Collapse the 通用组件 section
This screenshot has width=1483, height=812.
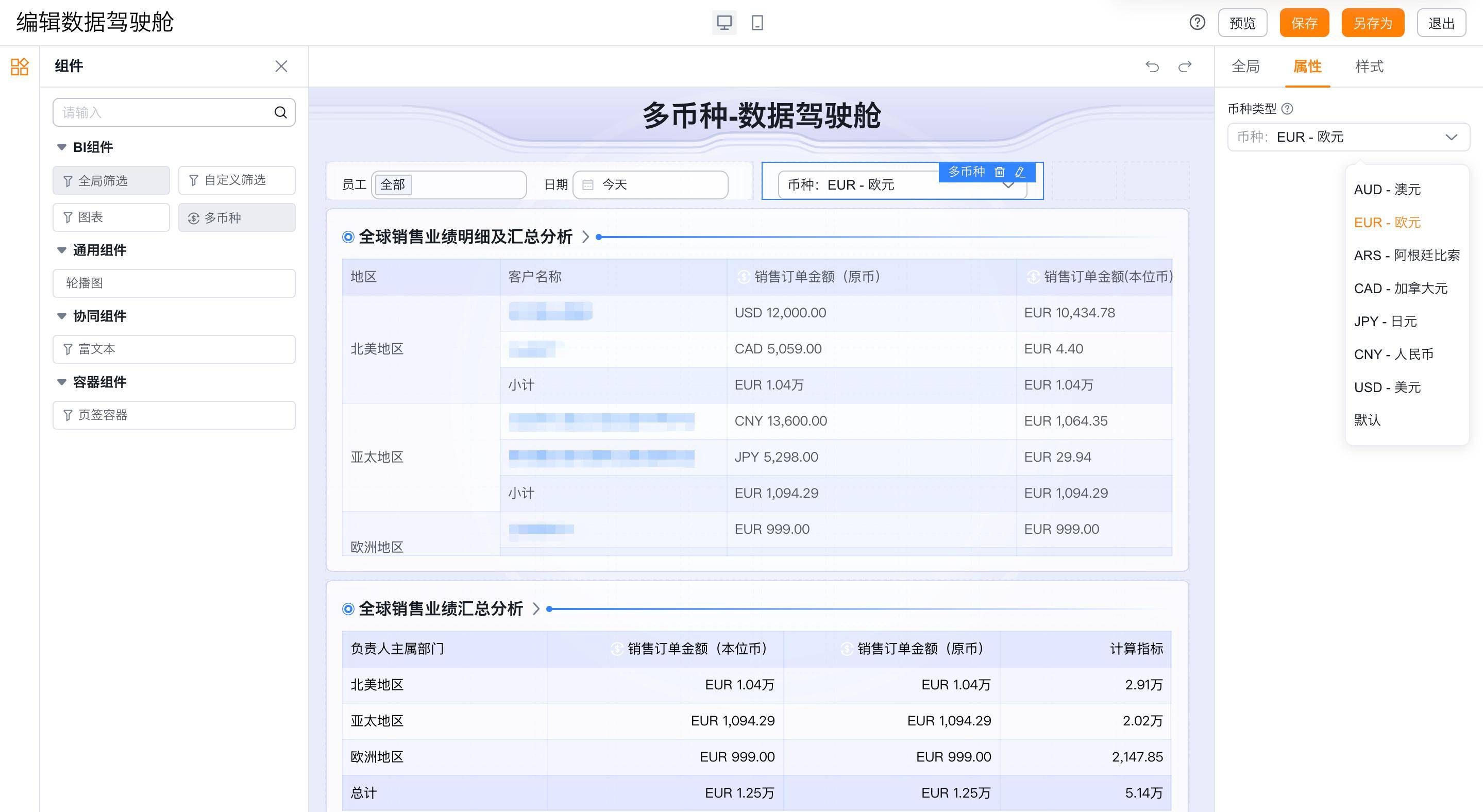tap(62, 250)
